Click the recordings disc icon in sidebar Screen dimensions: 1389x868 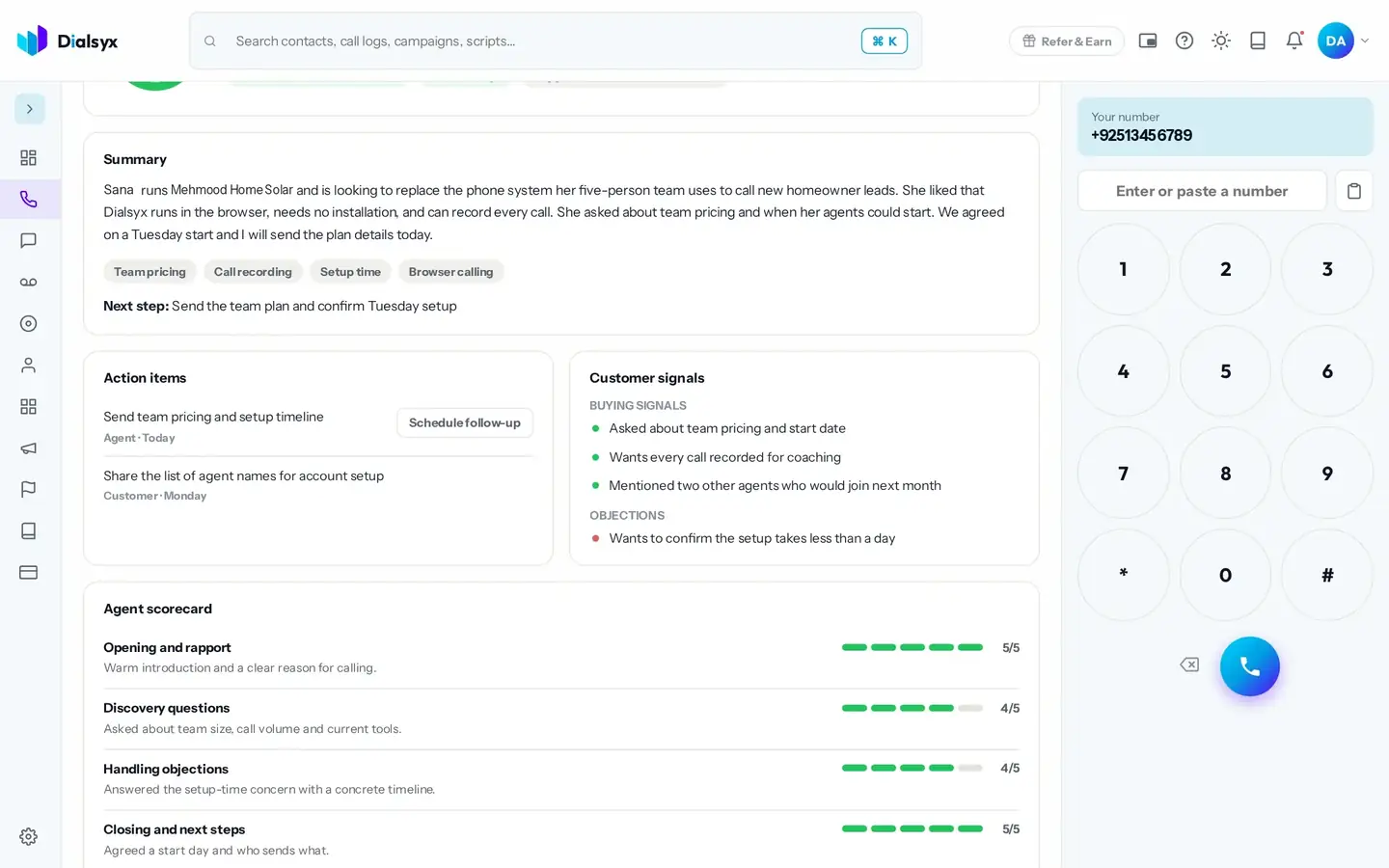tap(29, 324)
